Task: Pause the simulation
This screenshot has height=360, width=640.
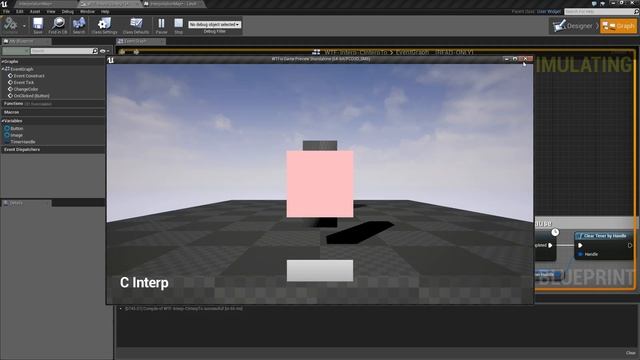Action: click(x=161, y=25)
